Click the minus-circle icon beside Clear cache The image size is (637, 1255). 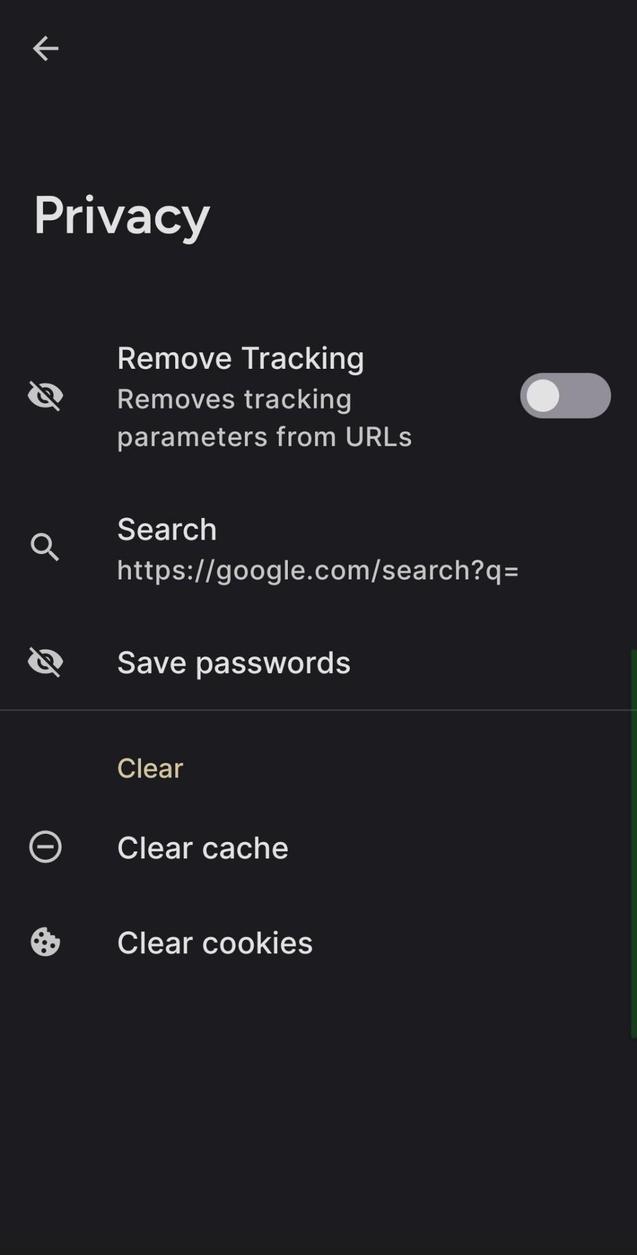coord(45,847)
